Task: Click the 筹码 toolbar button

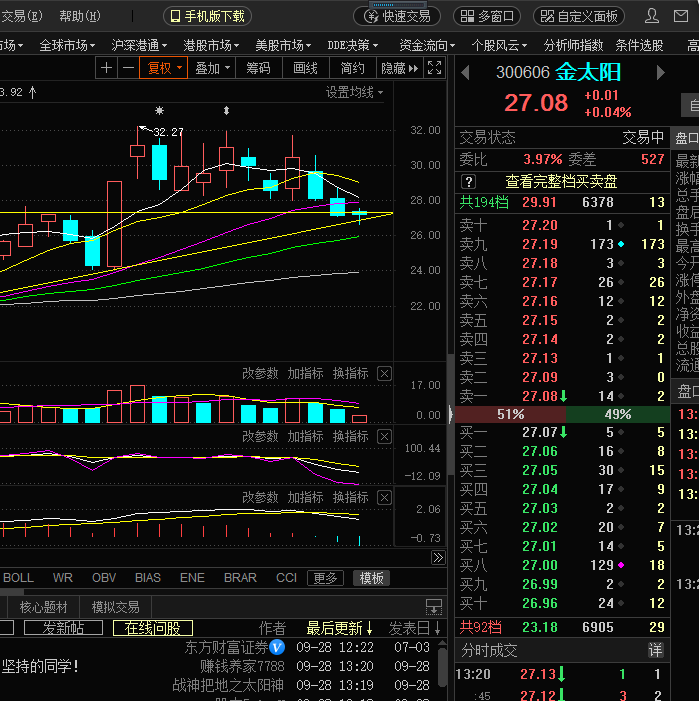Action: pos(258,68)
